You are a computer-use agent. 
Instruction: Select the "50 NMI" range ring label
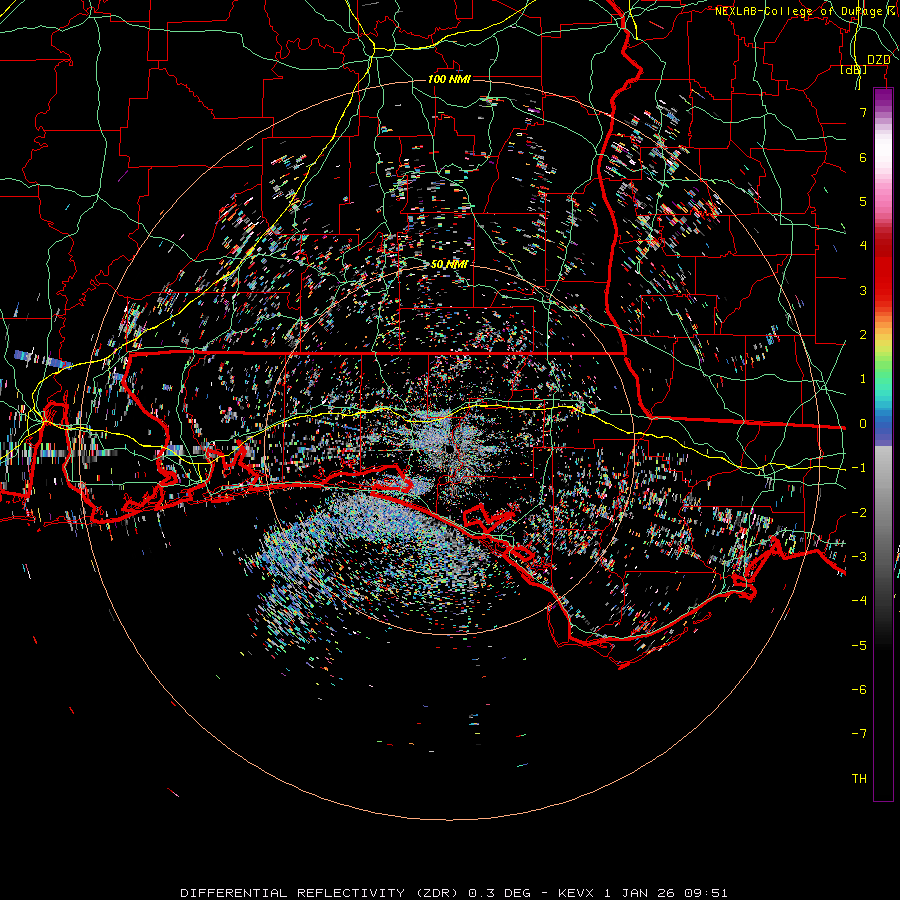449,264
